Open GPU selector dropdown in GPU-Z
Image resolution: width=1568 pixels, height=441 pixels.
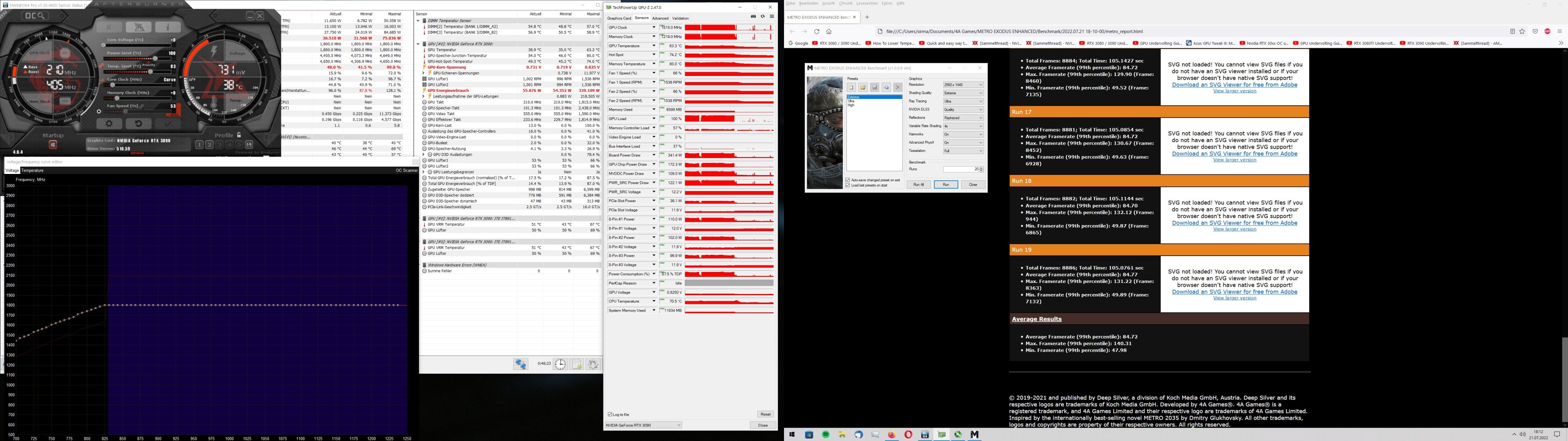644,425
